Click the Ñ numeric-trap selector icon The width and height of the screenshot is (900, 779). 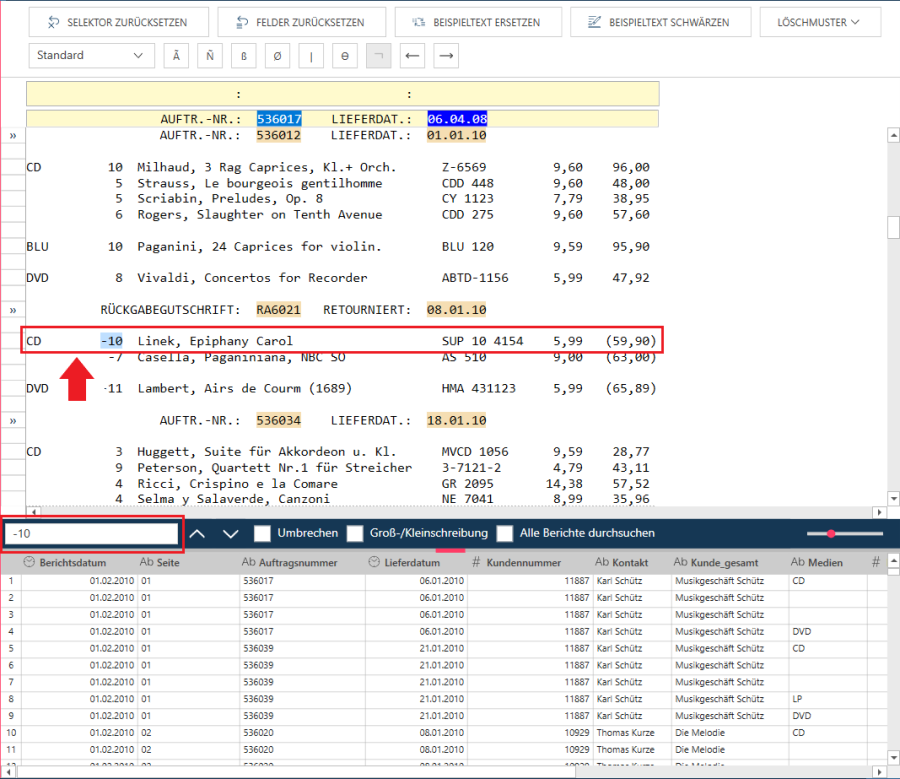coord(210,56)
